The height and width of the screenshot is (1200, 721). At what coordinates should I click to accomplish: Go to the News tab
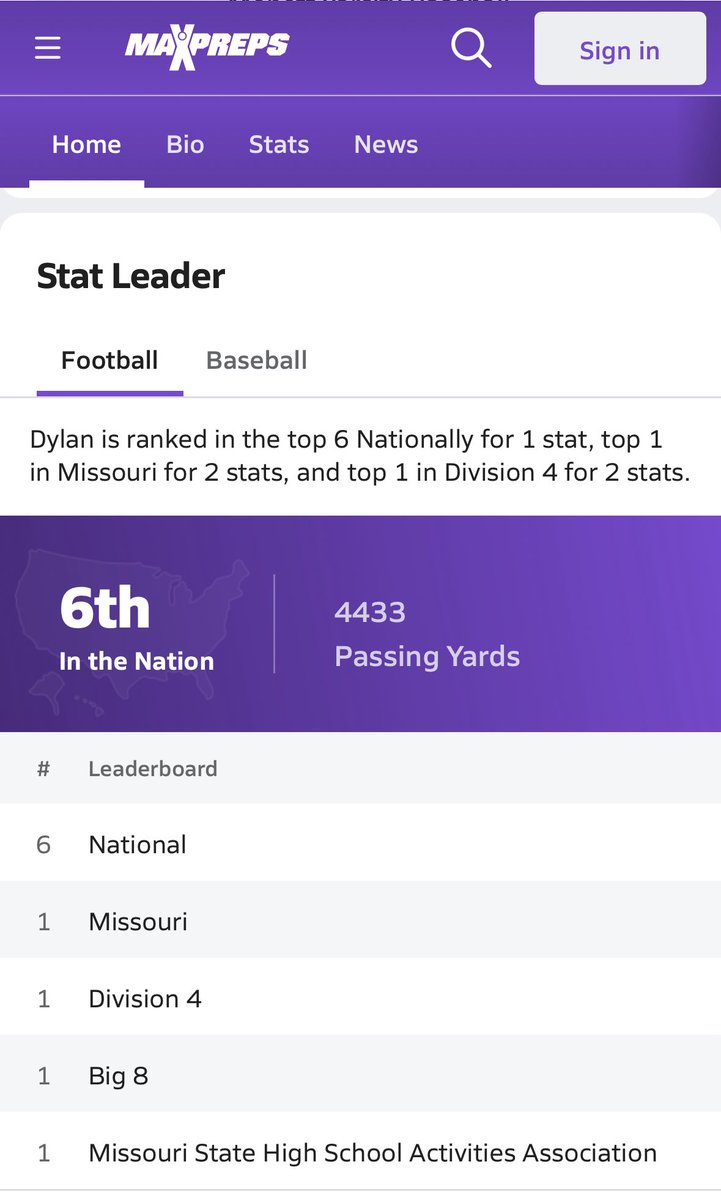tap(386, 144)
